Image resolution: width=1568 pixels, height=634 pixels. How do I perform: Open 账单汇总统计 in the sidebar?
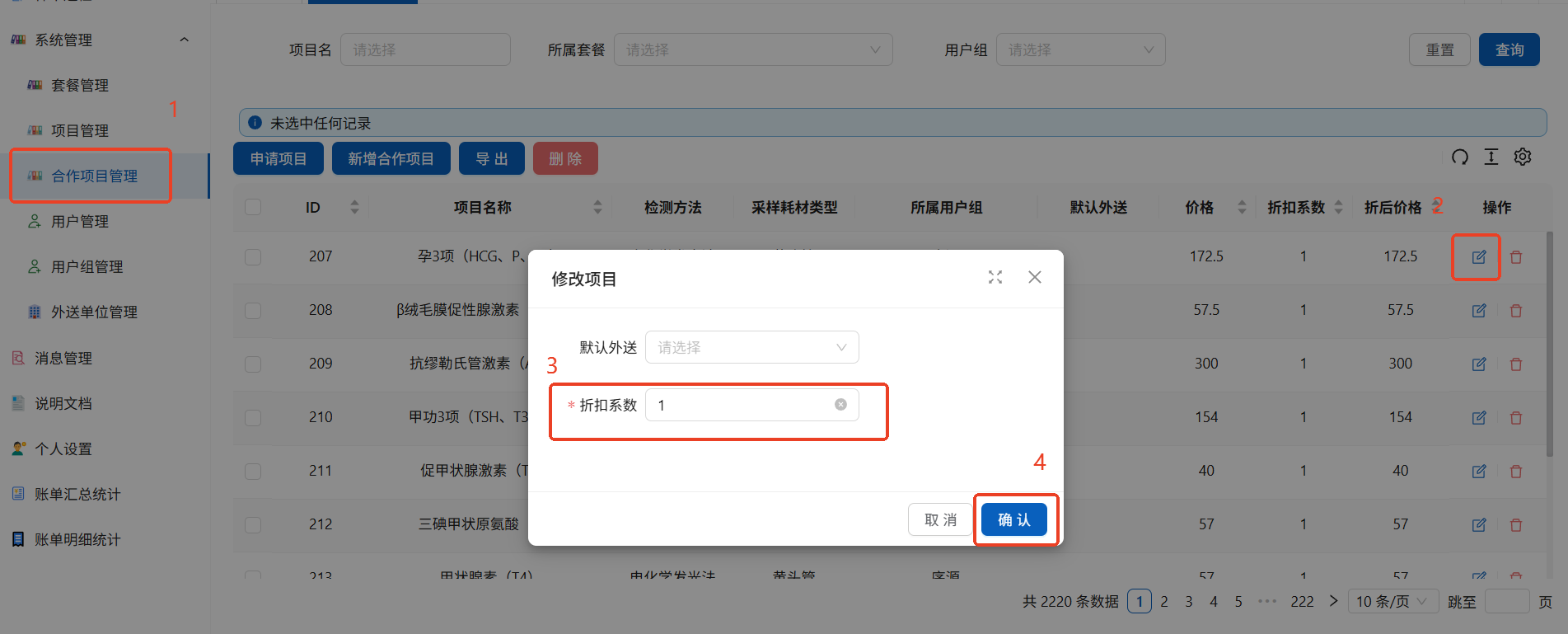77,495
